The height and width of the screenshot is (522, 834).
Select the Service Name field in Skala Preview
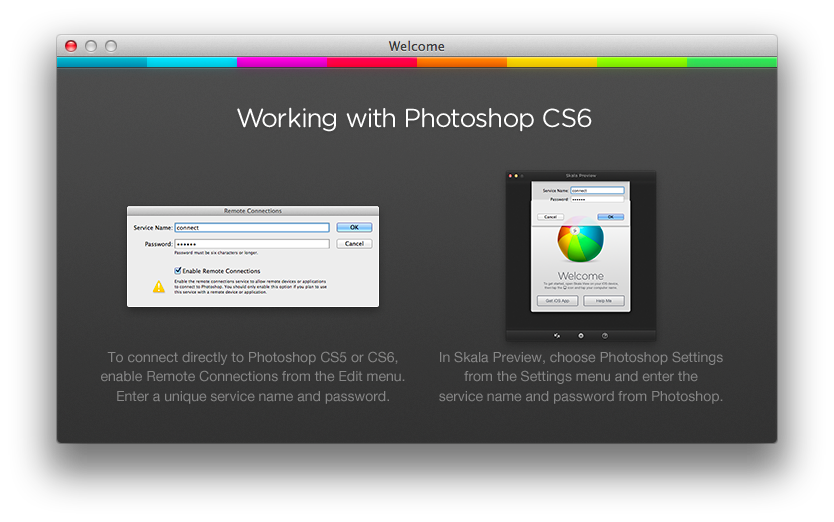[x=597, y=190]
